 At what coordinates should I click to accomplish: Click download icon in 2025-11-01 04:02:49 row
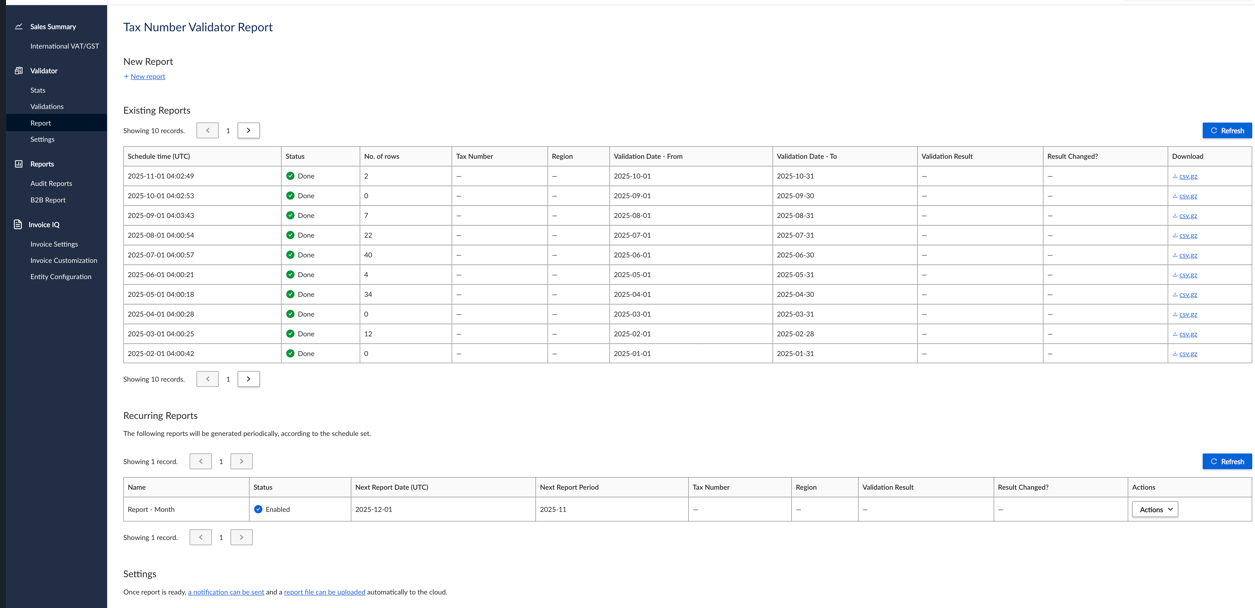[x=1175, y=176]
